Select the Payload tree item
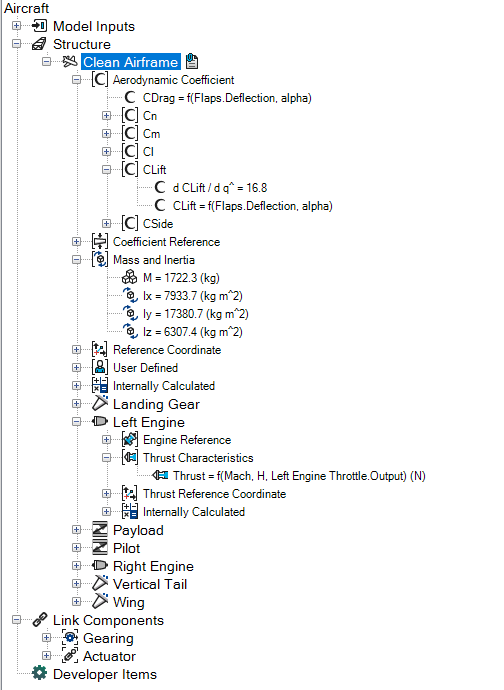 click(138, 530)
